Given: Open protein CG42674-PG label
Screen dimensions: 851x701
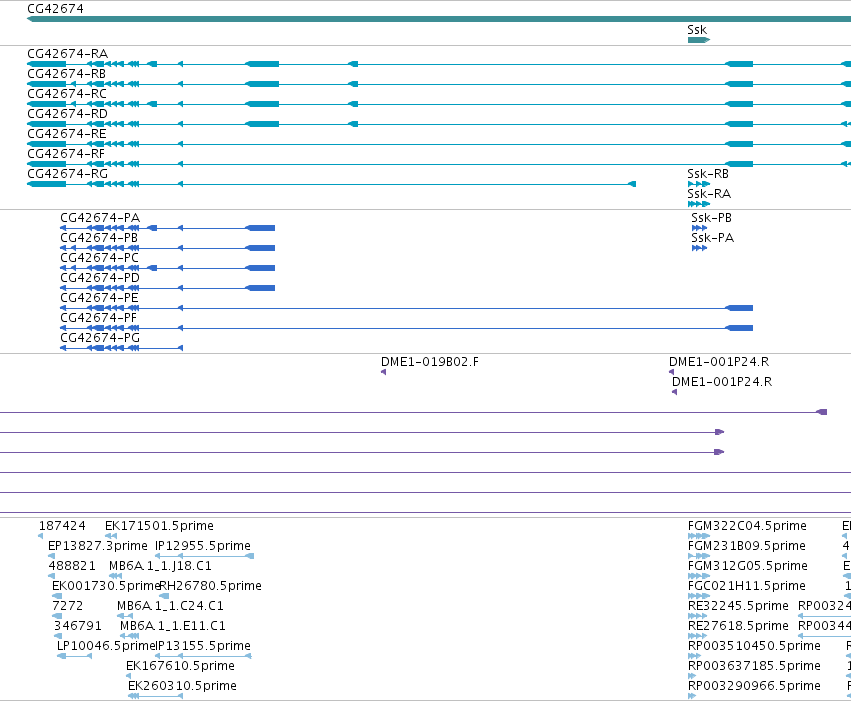Looking at the screenshot, I should (100, 337).
